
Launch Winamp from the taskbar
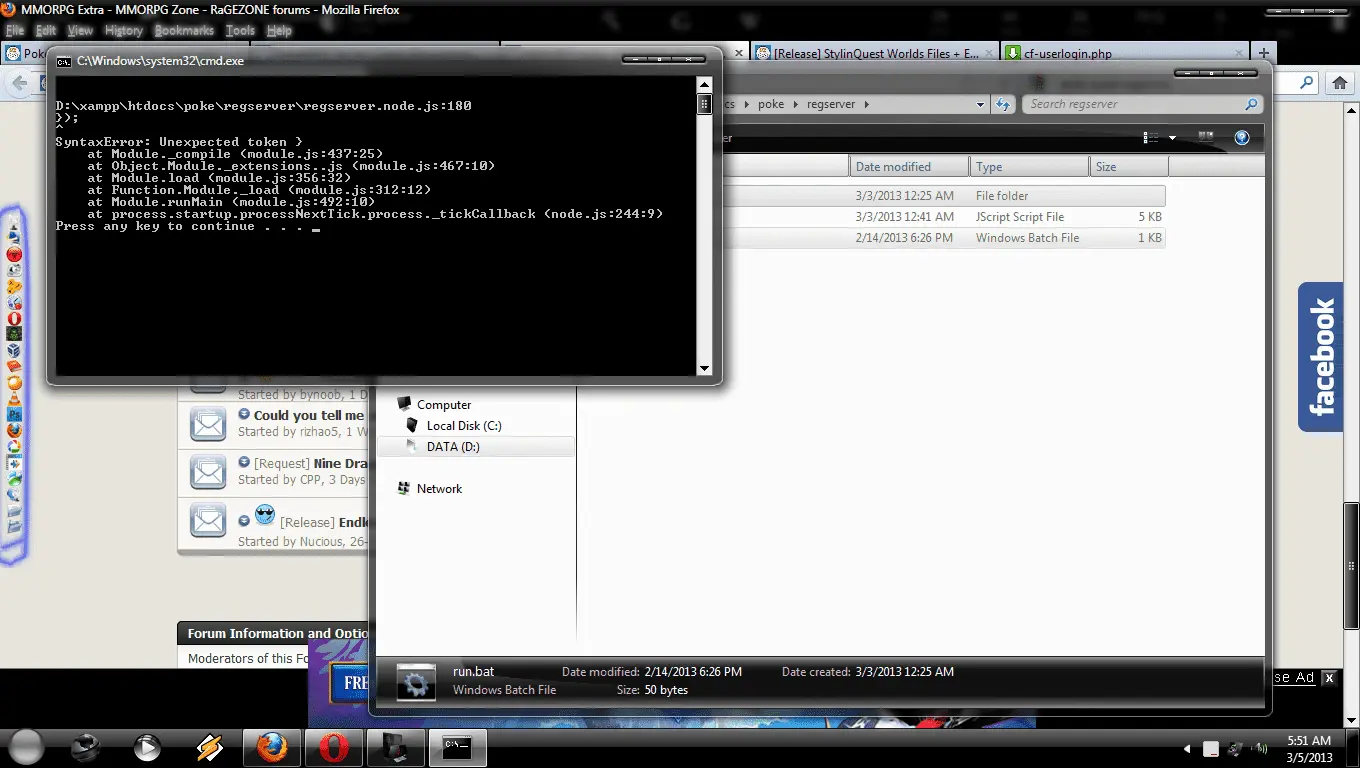point(209,747)
